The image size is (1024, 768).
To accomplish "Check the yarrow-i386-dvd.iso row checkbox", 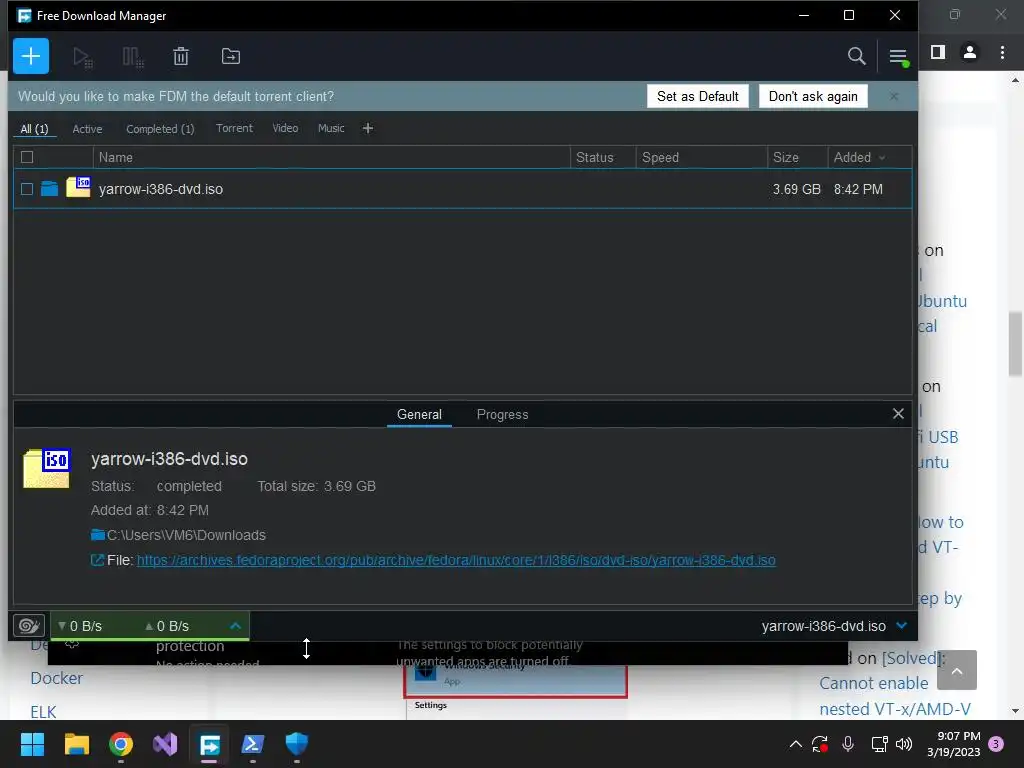I will [x=27, y=189].
